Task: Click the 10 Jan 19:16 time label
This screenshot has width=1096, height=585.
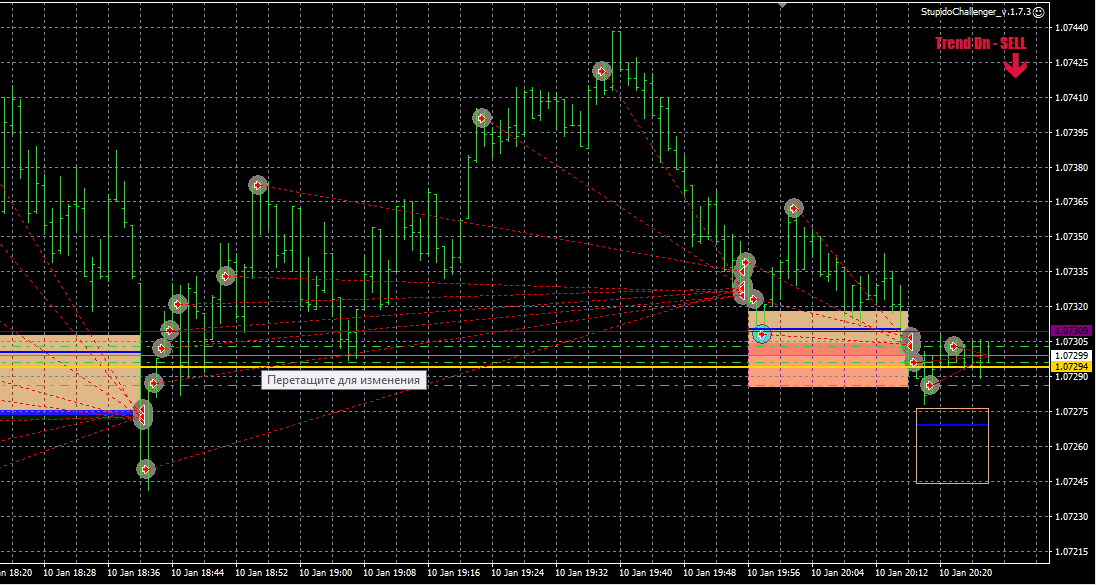Action: pos(454,572)
